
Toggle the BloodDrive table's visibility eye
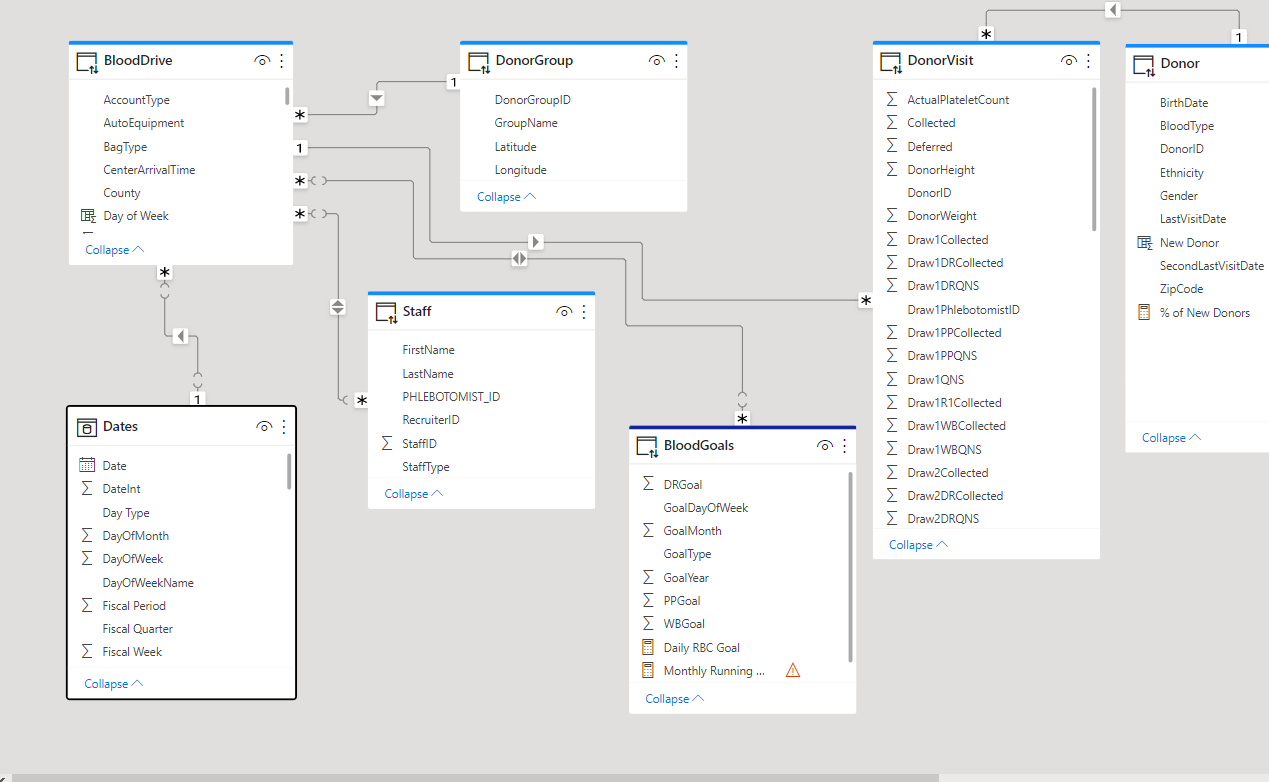262,61
